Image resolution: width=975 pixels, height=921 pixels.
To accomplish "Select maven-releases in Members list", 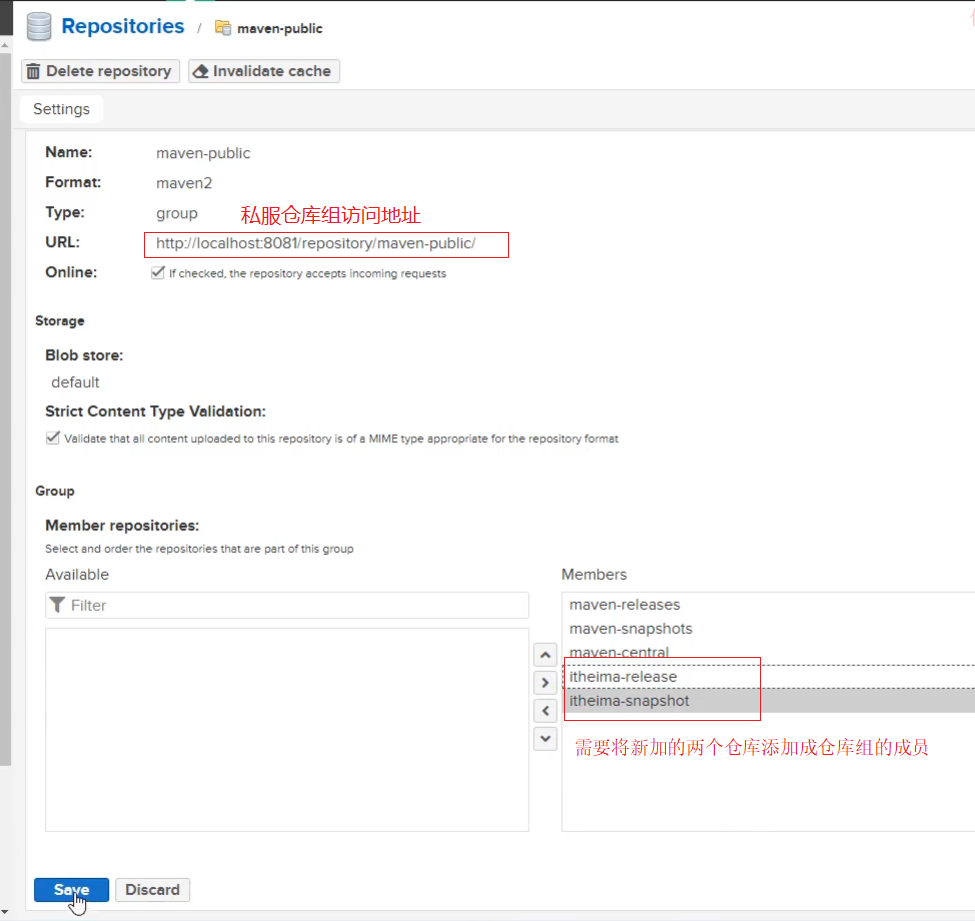I will tap(625, 605).
